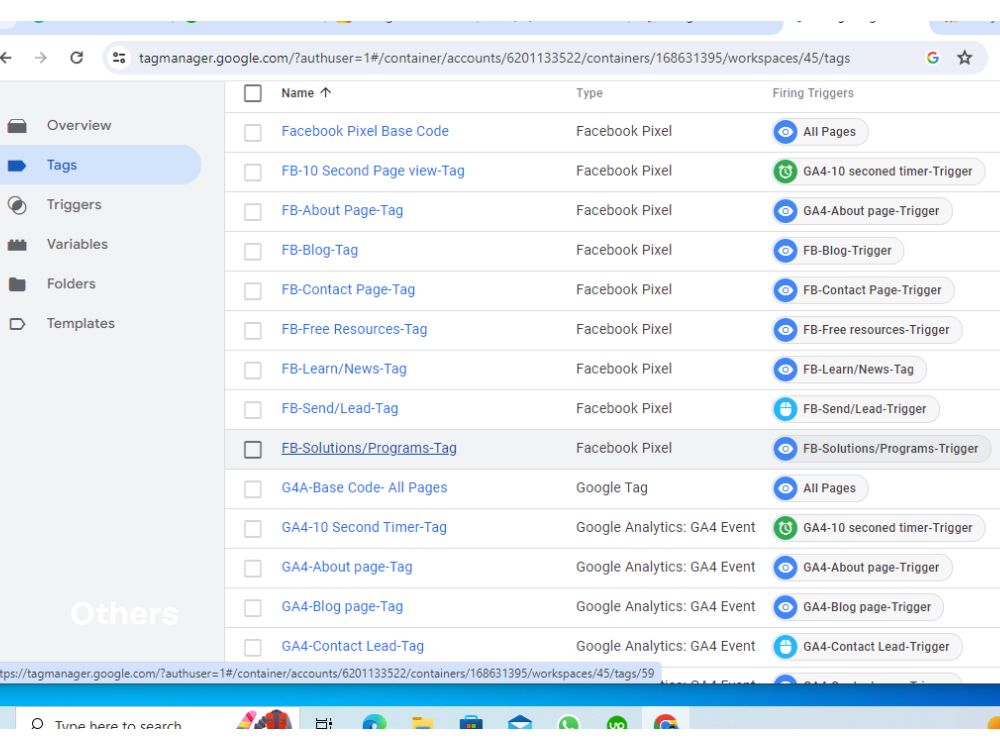The width and height of the screenshot is (1000, 750).
Task: Open Chrome from the Windows taskbar
Action: [666, 722]
